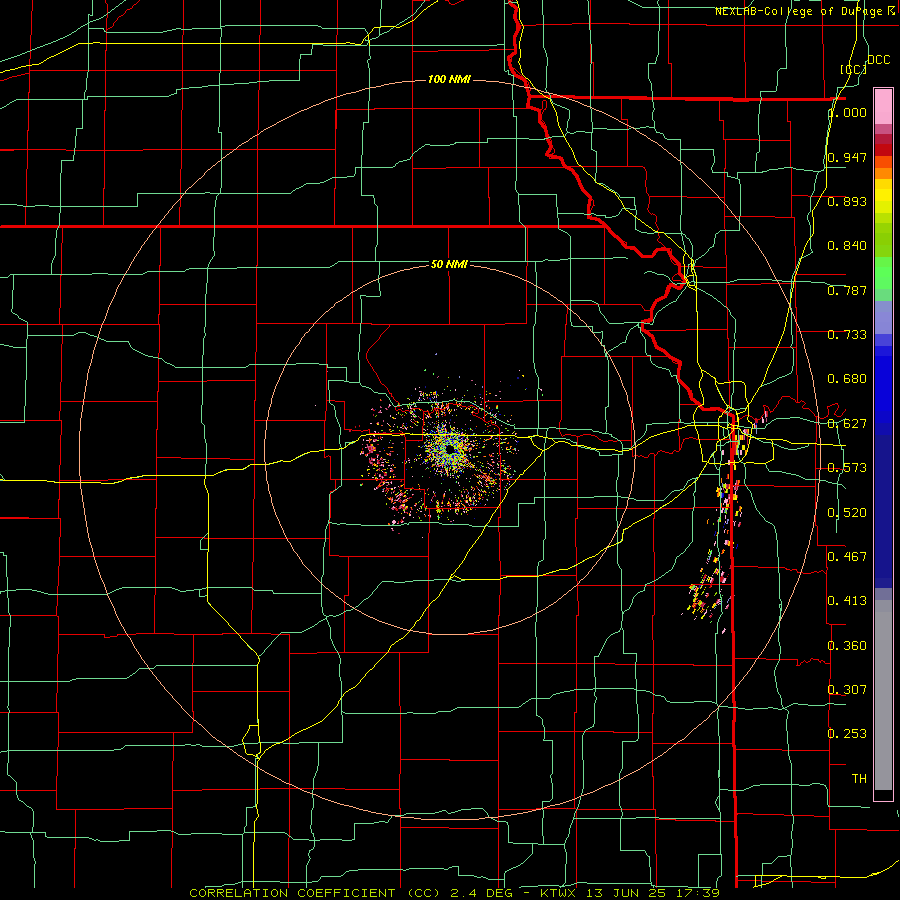Click the 0.893 scale value

coord(847,201)
